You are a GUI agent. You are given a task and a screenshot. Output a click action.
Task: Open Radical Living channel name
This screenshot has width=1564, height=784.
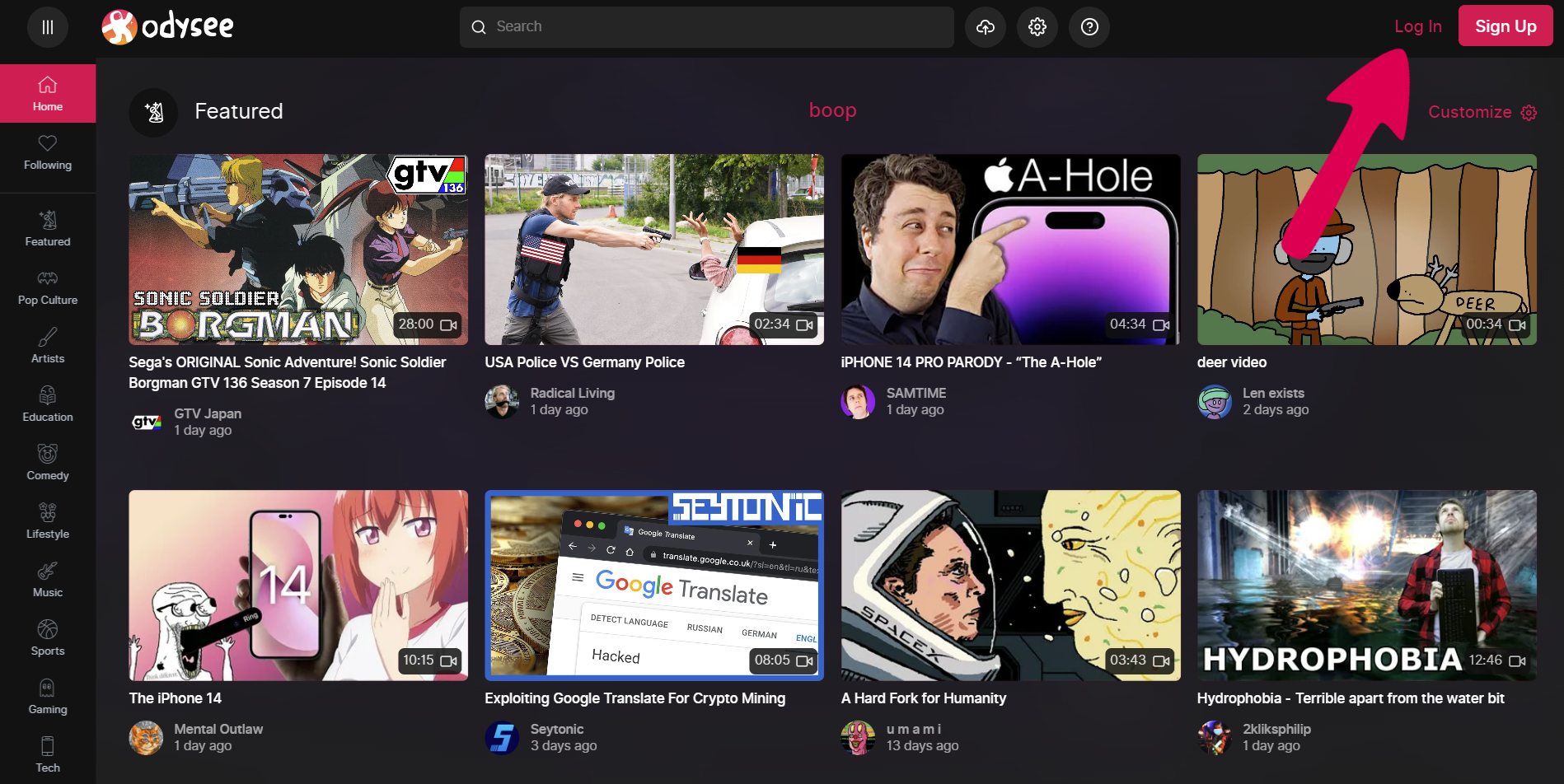coord(572,393)
